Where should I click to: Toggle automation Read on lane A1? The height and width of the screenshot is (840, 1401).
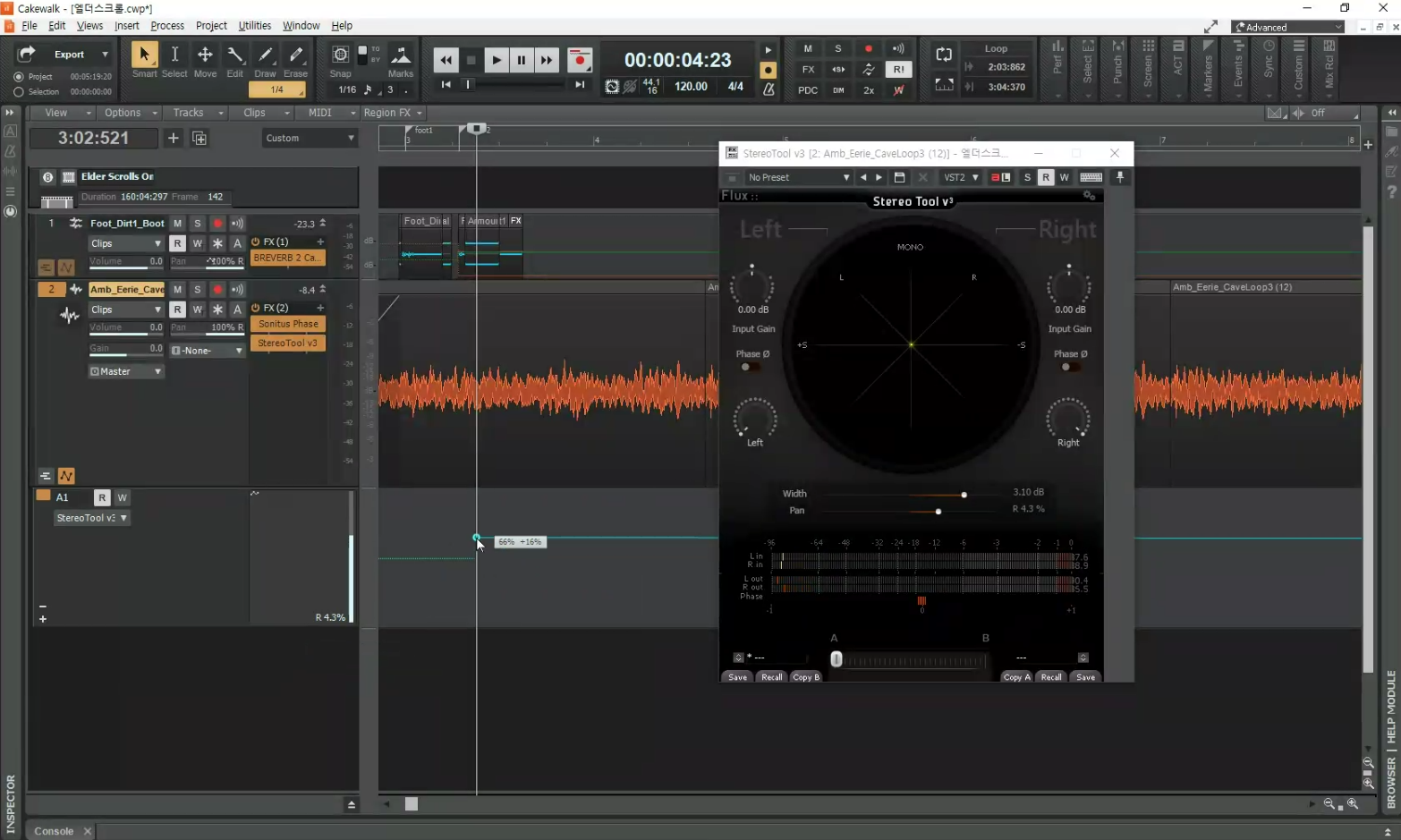click(x=102, y=497)
